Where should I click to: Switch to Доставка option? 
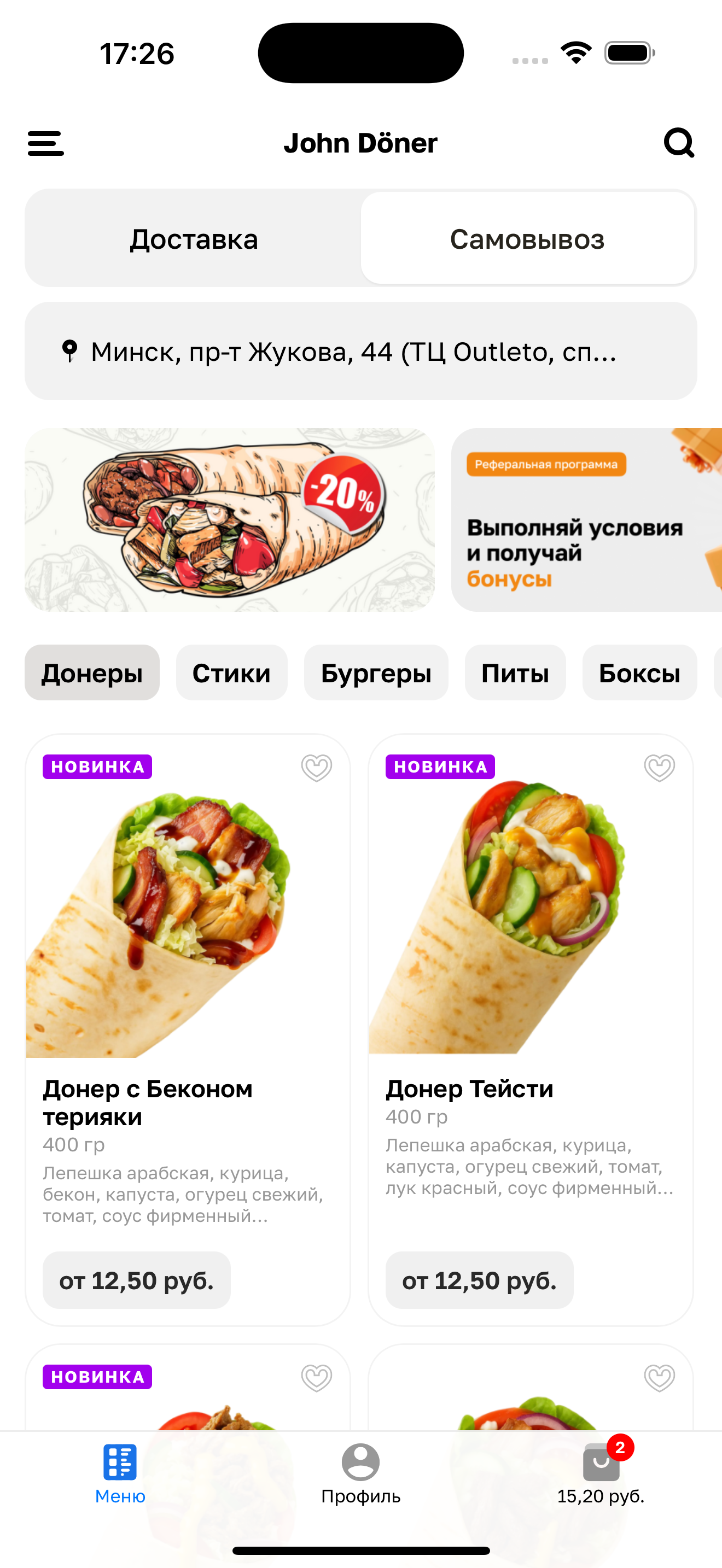pyautogui.click(x=194, y=238)
